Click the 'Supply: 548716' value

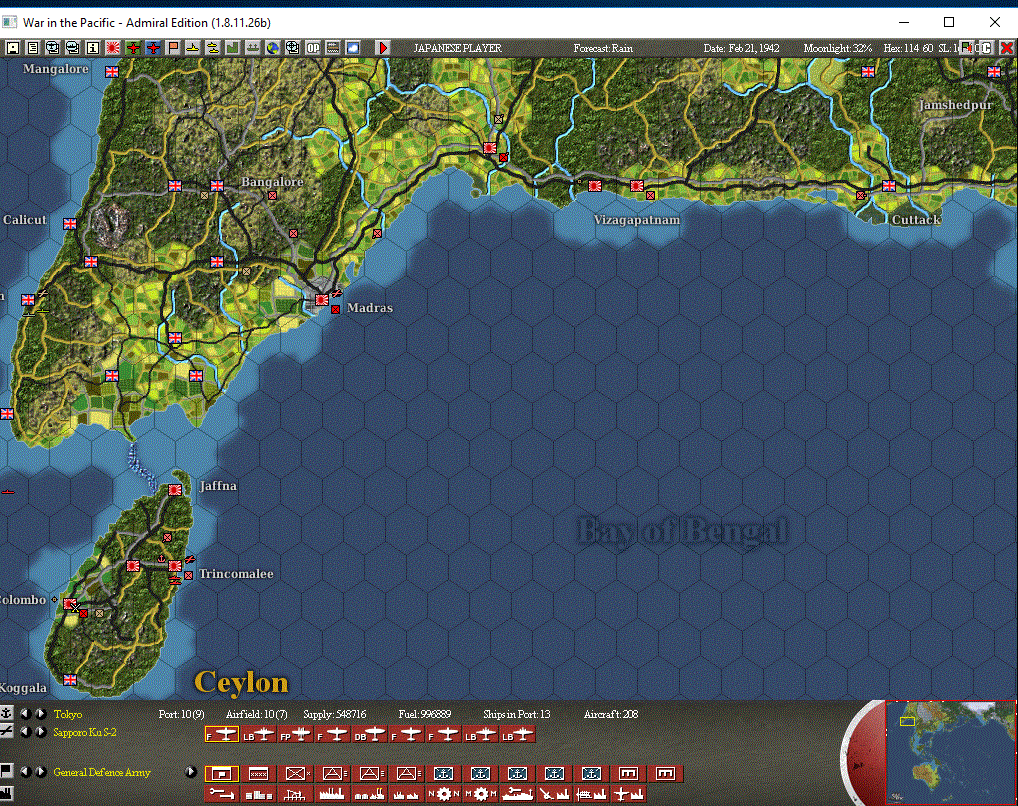click(x=334, y=714)
